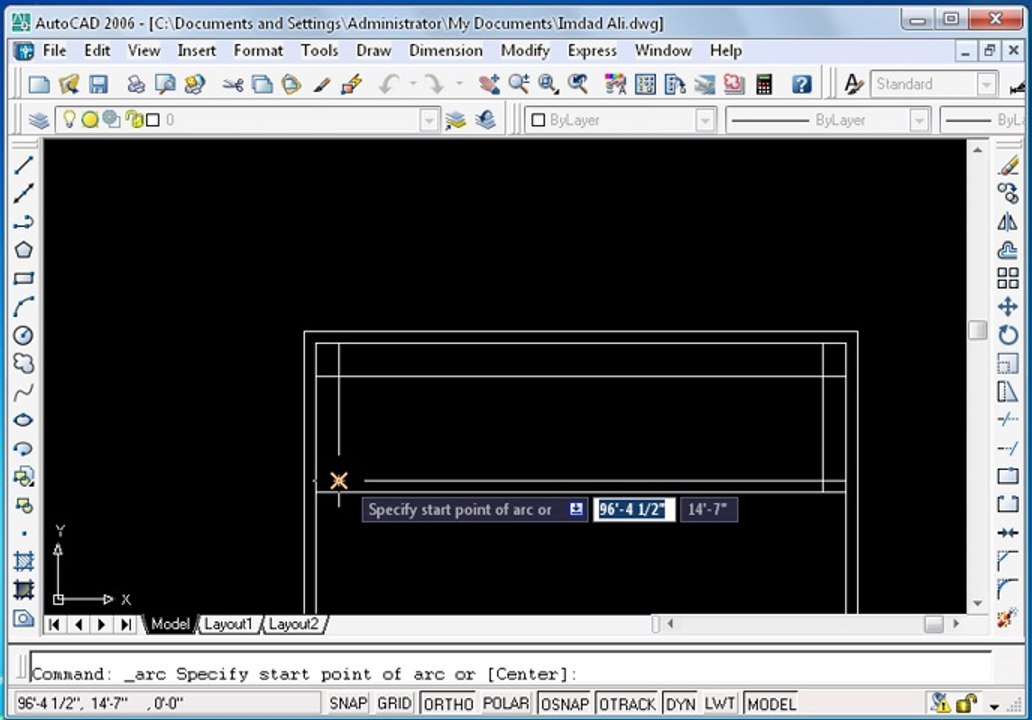This screenshot has width=1032, height=720.
Task: Open the File menu
Action: 54,51
